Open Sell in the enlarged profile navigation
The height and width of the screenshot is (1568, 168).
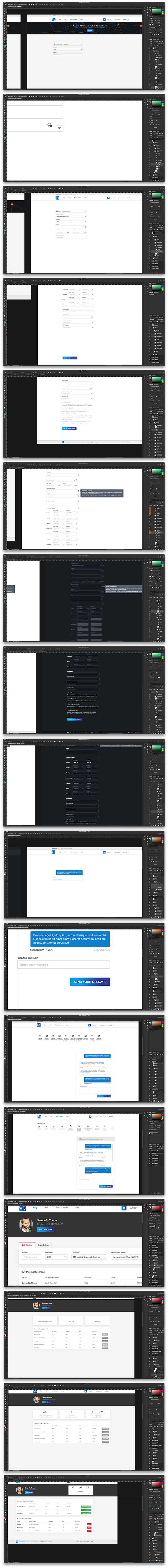pos(46,1208)
